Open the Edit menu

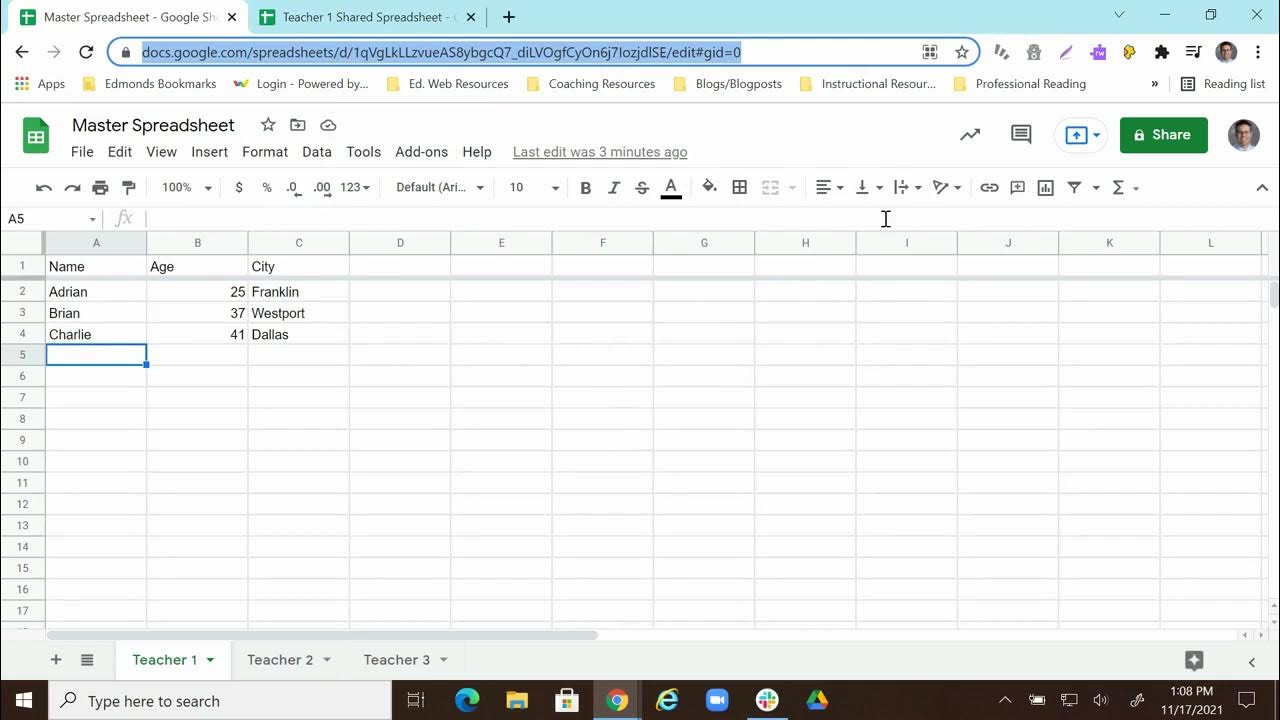[x=120, y=152]
